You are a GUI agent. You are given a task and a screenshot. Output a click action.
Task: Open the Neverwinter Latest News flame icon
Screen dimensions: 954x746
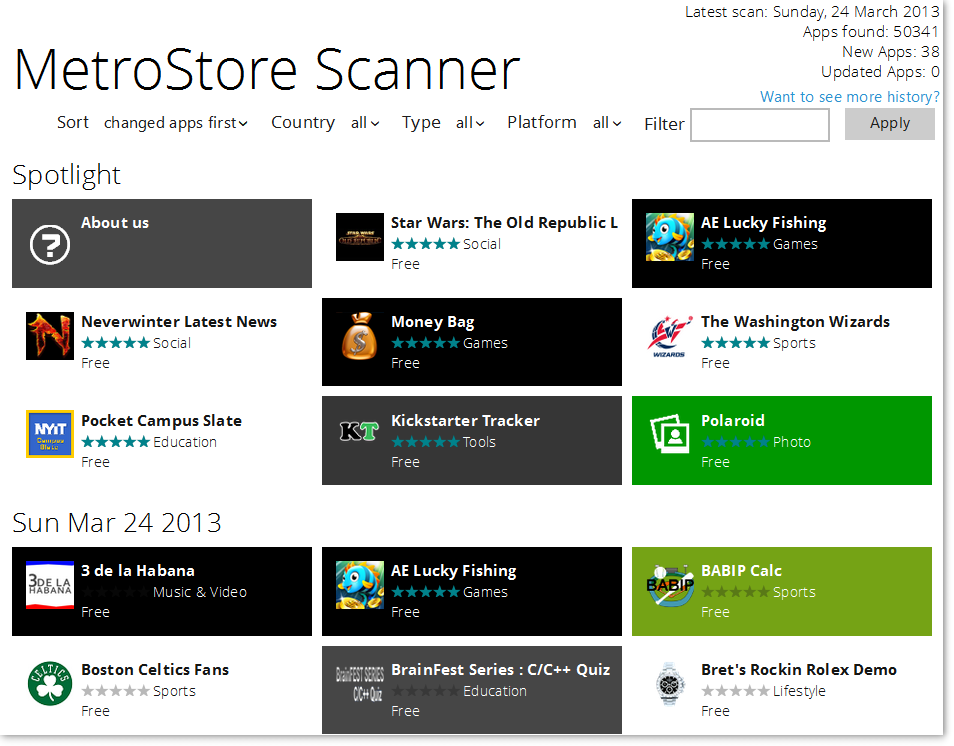point(50,336)
